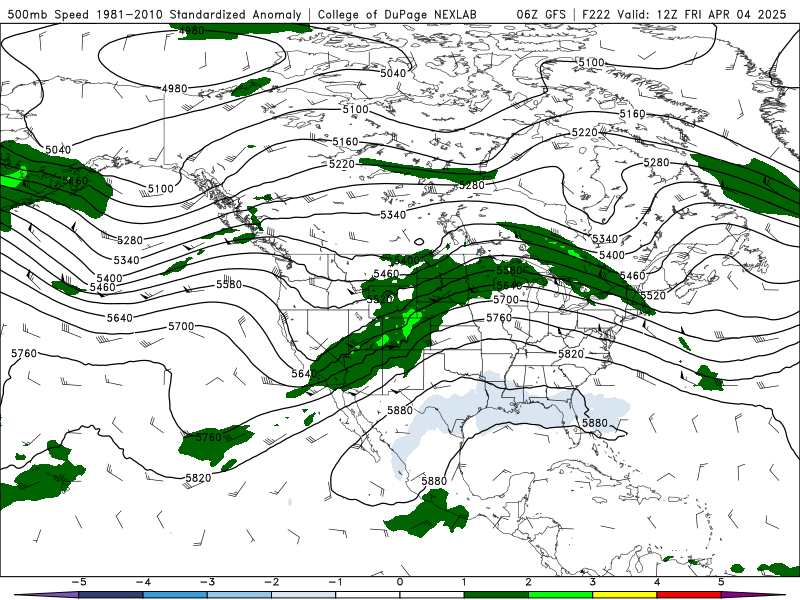Image resolution: width=800 pixels, height=600 pixels.
Task: Click the '3' colorbar tick label
Action: [592, 582]
